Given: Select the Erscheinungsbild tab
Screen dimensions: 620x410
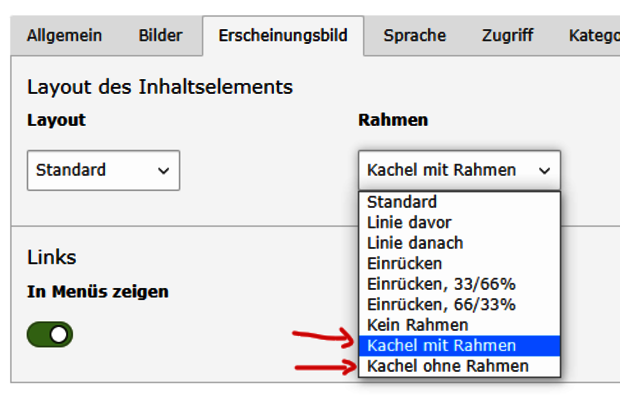Looking at the screenshot, I should [283, 36].
